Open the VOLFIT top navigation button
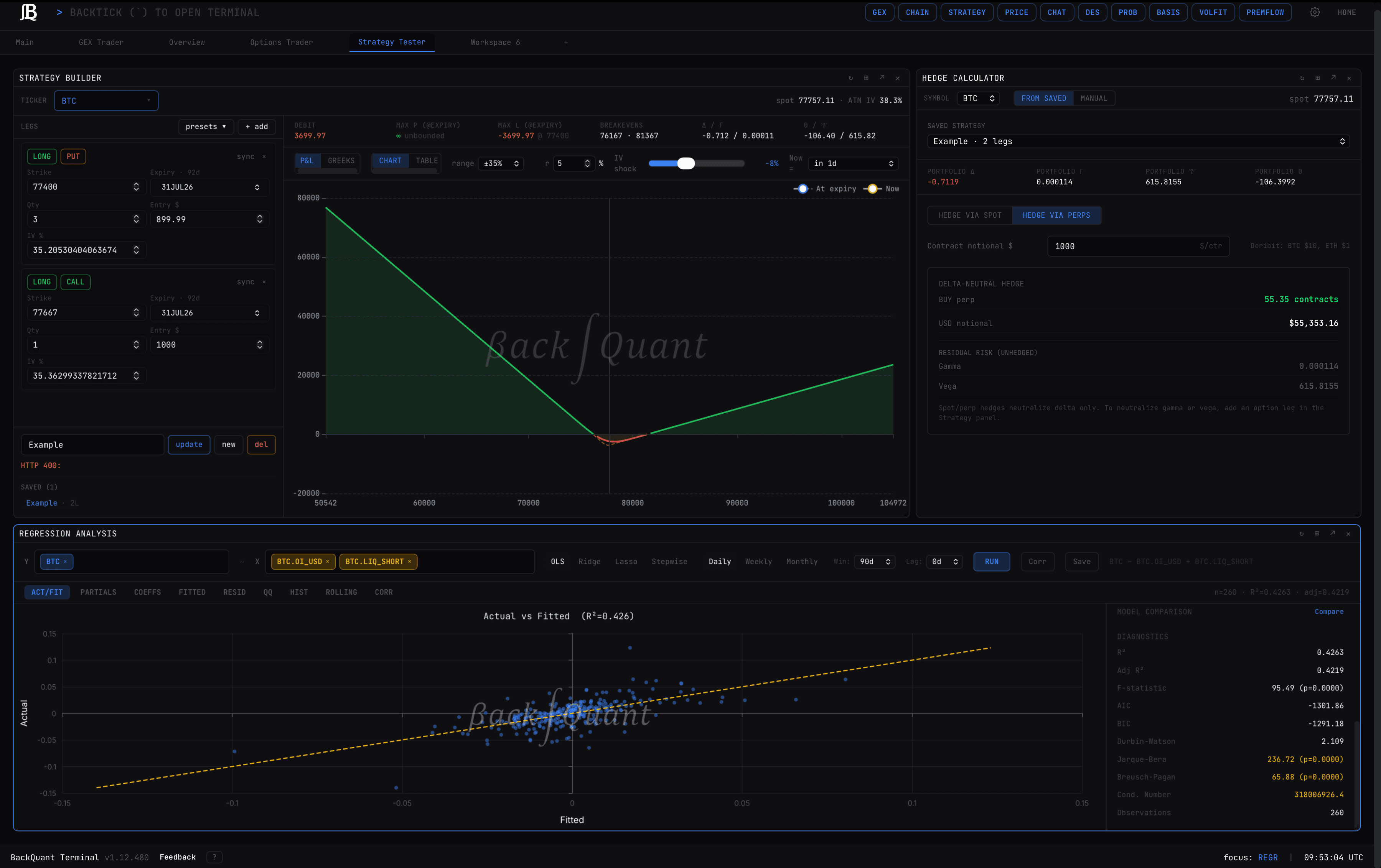 tap(1213, 12)
